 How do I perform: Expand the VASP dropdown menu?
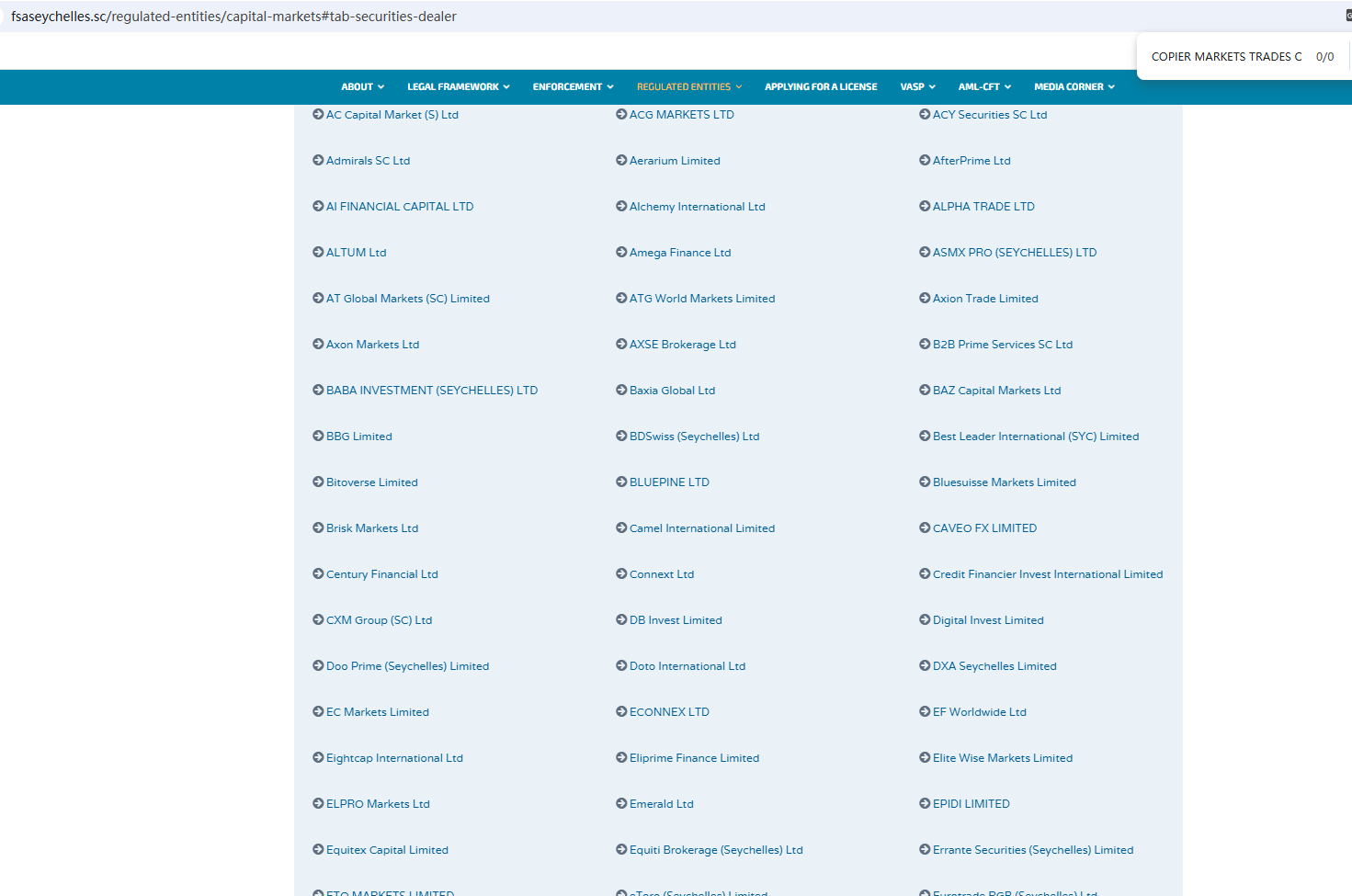pos(918,87)
